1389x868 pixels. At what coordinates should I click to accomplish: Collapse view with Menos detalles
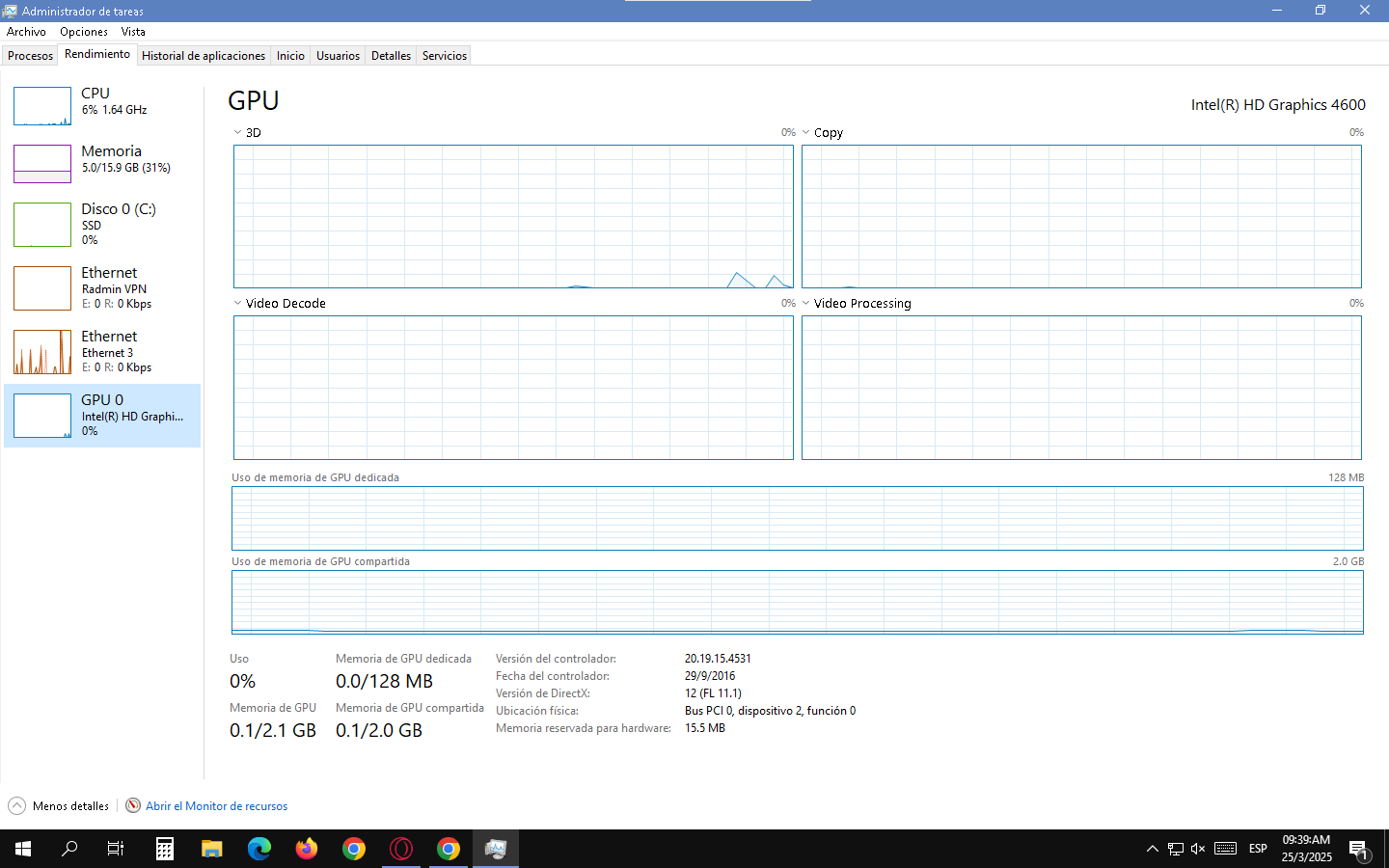click(x=70, y=806)
